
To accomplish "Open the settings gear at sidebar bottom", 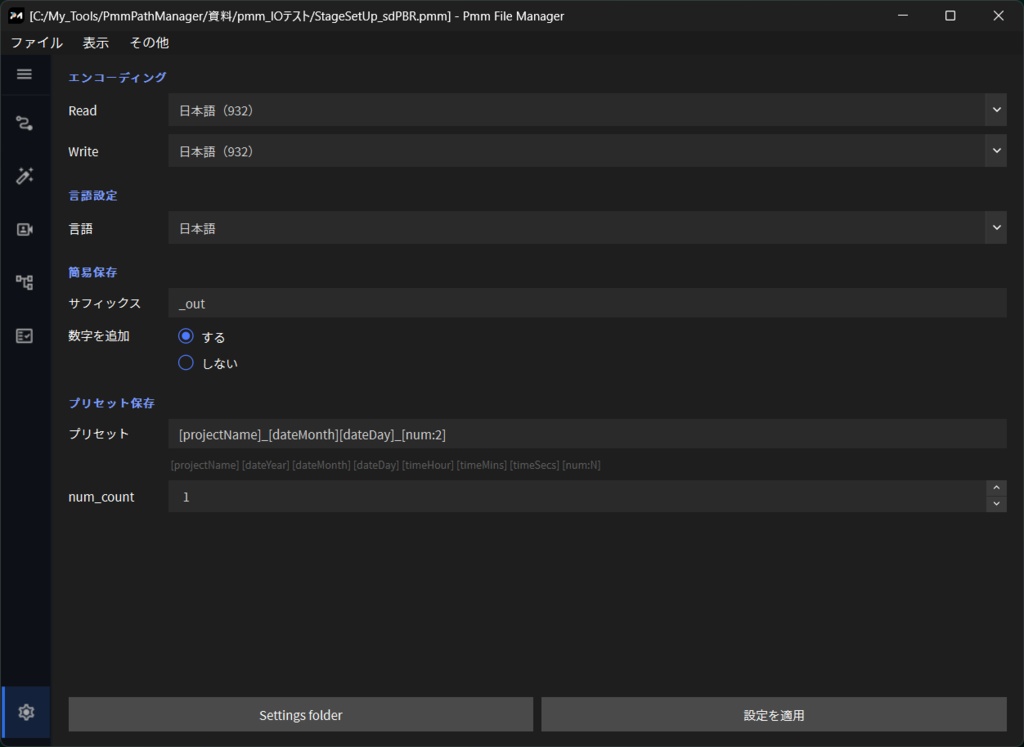I will (25, 713).
